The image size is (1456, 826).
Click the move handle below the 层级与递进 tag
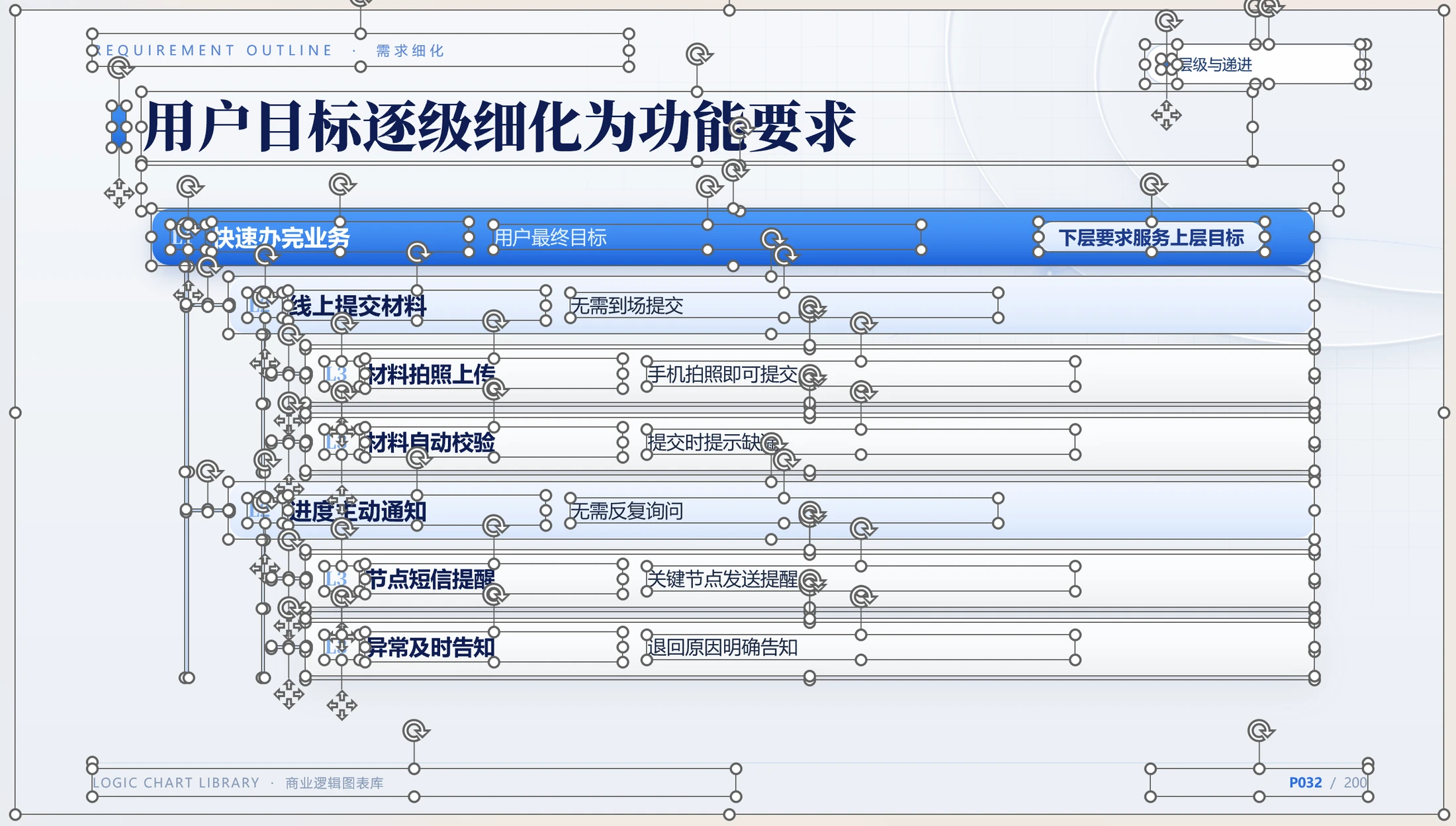[1166, 115]
